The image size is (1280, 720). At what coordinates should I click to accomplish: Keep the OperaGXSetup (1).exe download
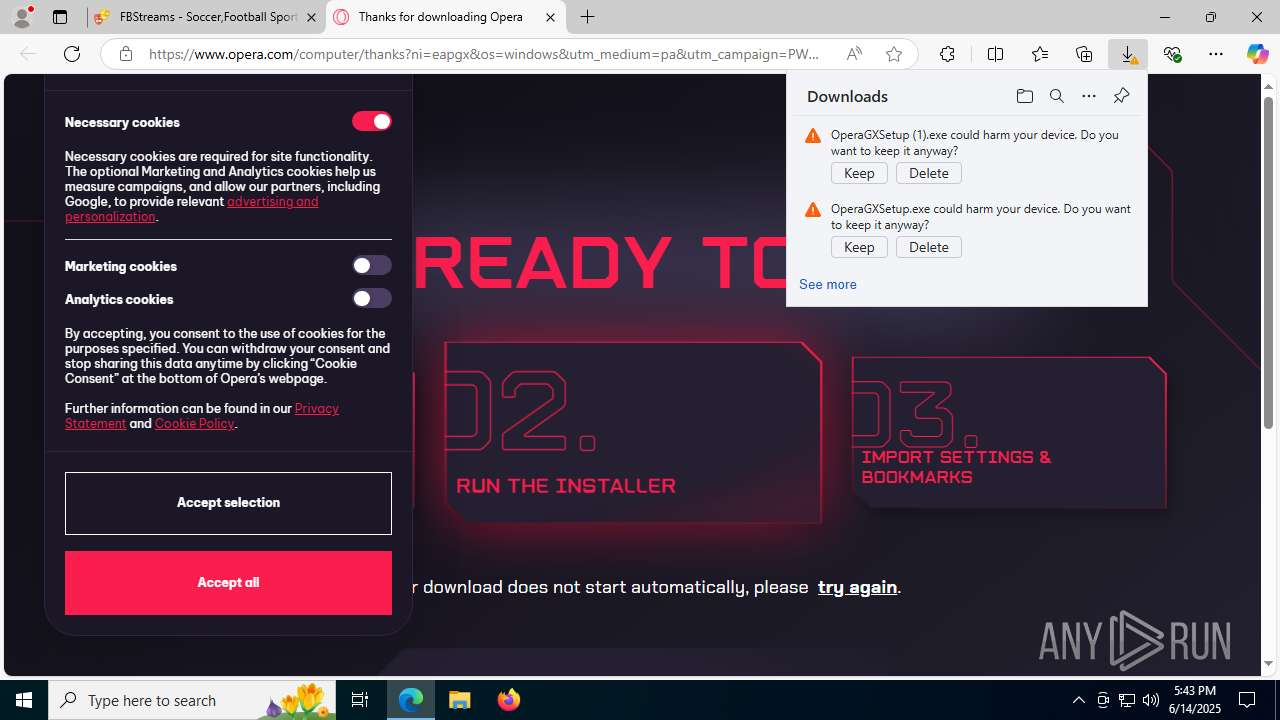pos(859,173)
